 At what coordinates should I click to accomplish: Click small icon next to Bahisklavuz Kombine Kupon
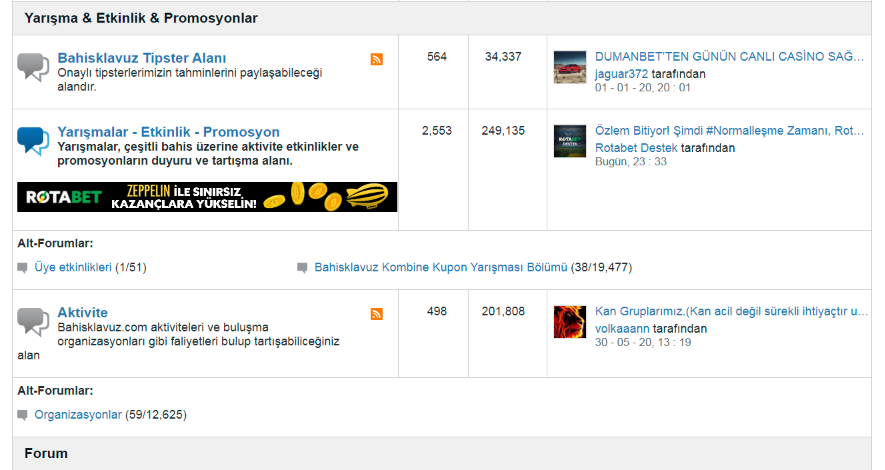click(303, 267)
